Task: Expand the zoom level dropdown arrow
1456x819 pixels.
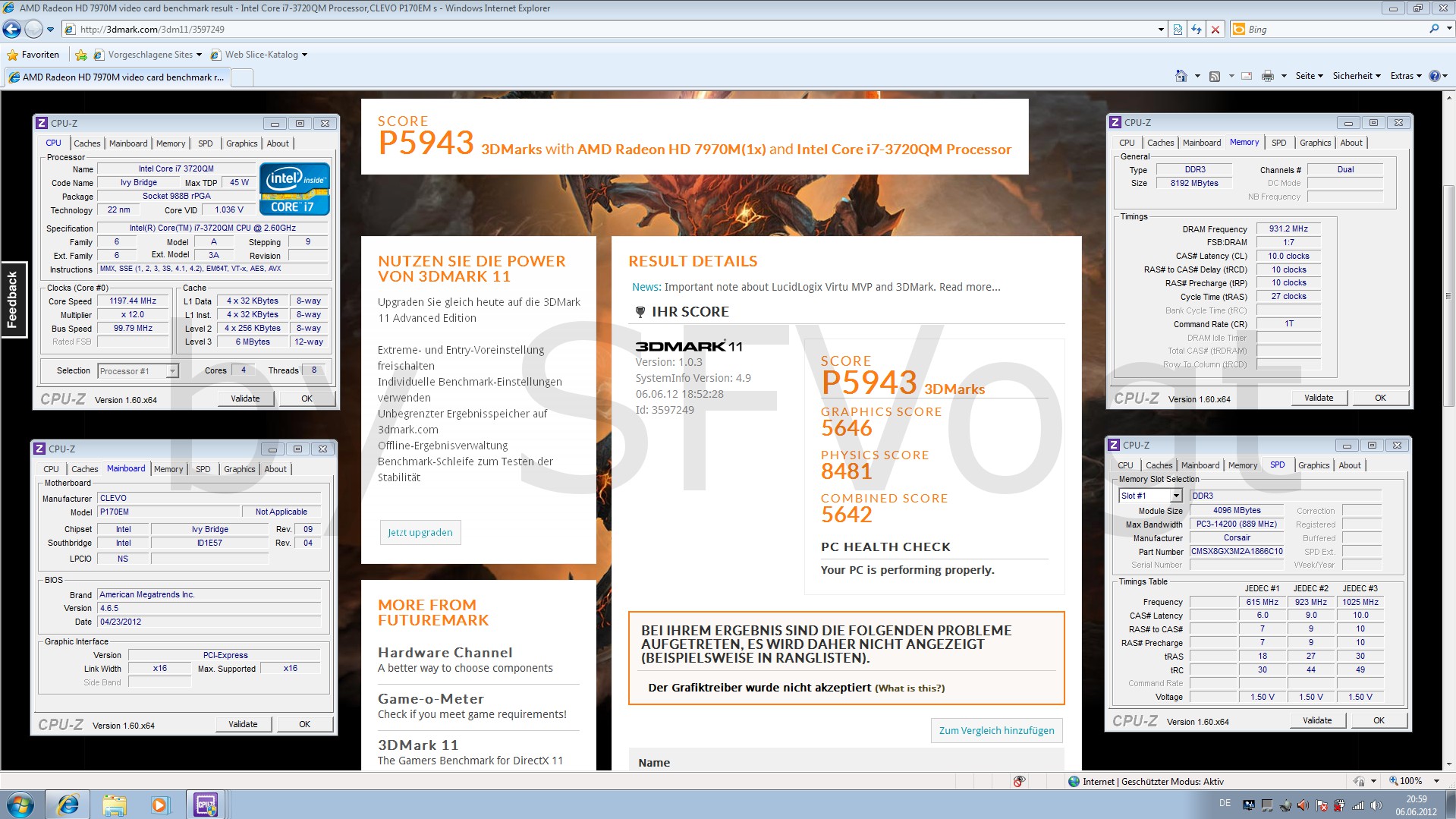Action: (x=1436, y=781)
